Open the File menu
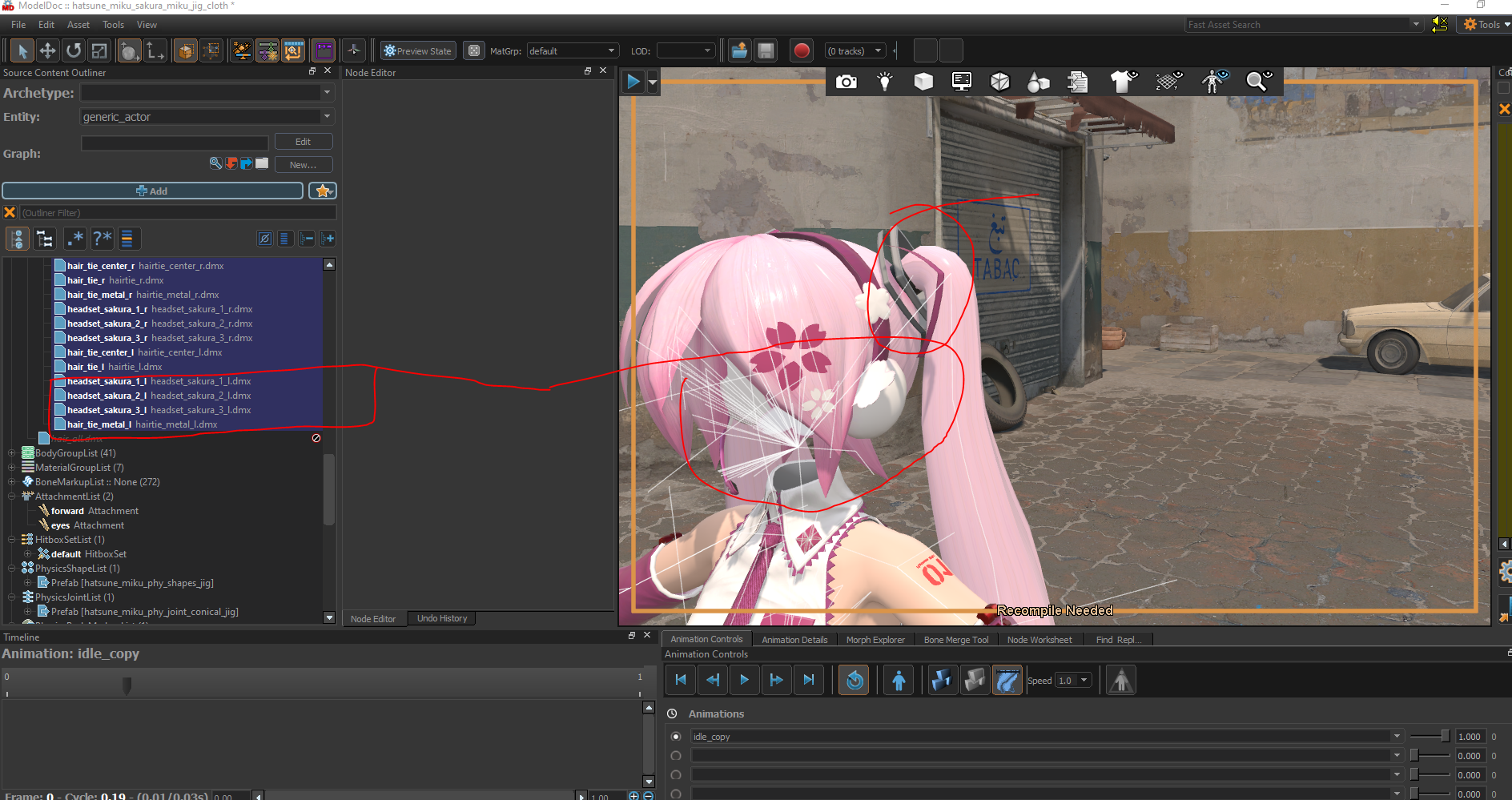This screenshot has height=800, width=1512. coord(18,25)
